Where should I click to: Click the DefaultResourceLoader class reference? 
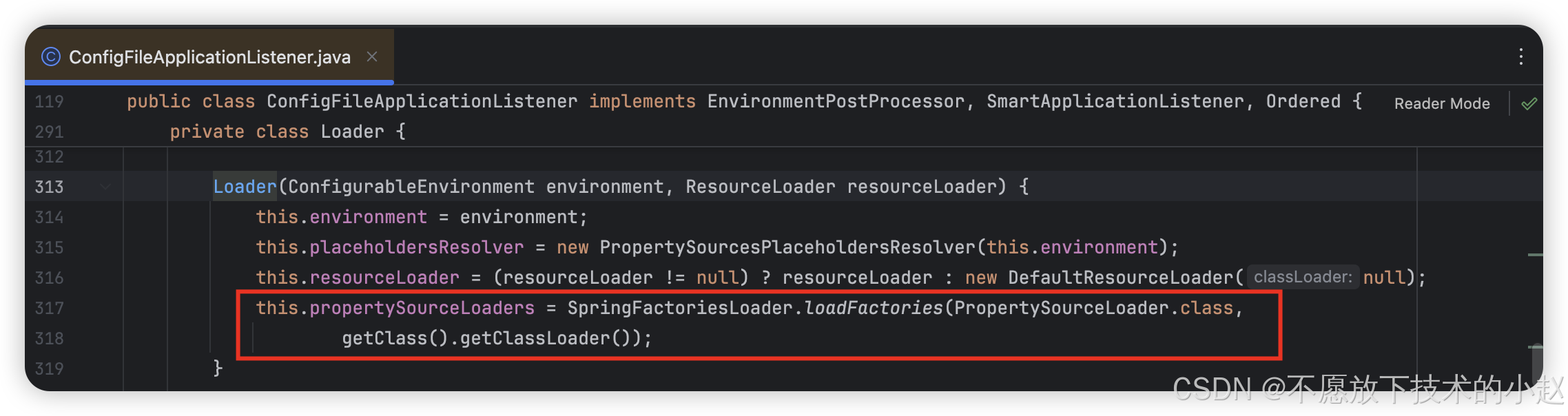(x=1121, y=278)
